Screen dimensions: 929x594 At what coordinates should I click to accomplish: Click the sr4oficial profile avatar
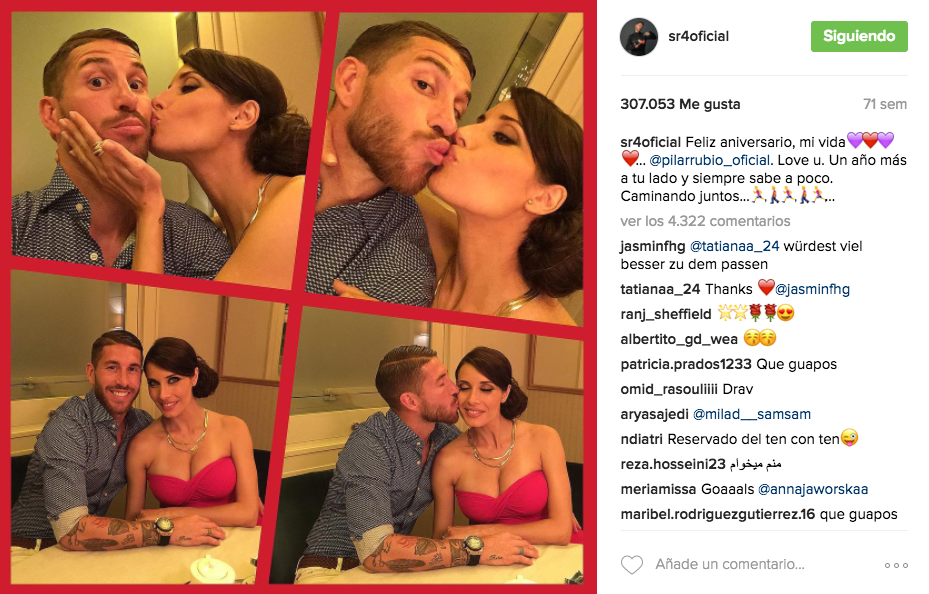click(x=639, y=37)
